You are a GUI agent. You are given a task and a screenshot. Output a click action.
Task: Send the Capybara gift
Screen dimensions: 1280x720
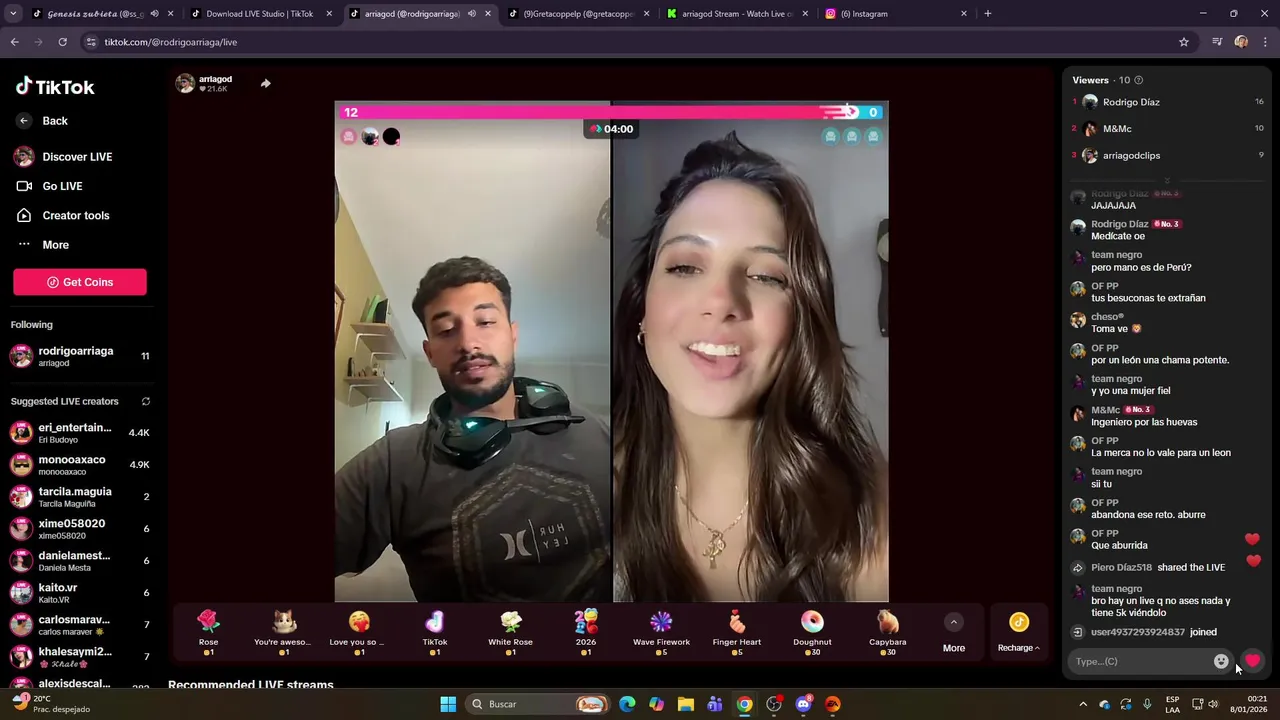click(888, 632)
